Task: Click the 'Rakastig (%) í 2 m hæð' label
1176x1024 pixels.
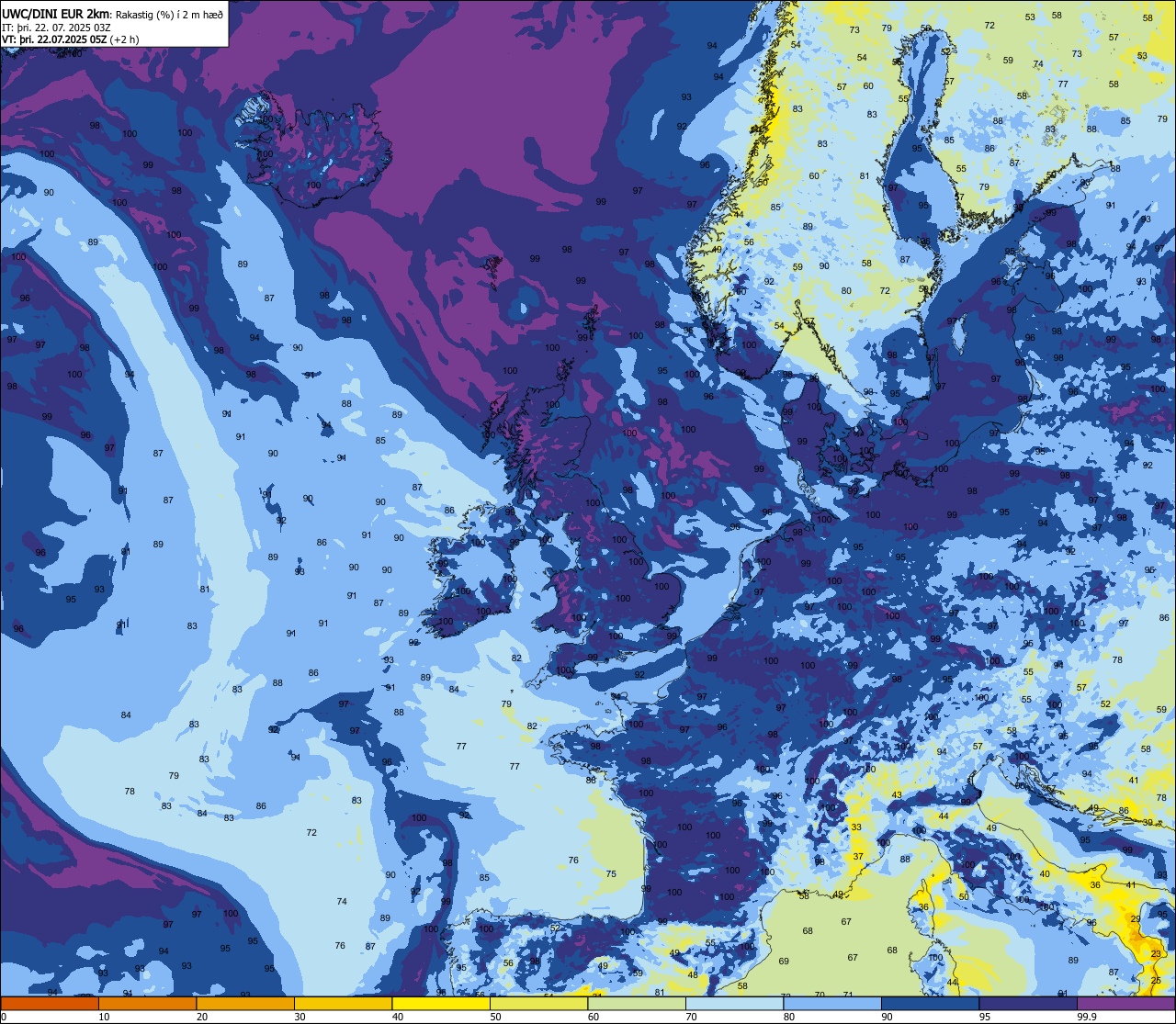Action: click(168, 14)
